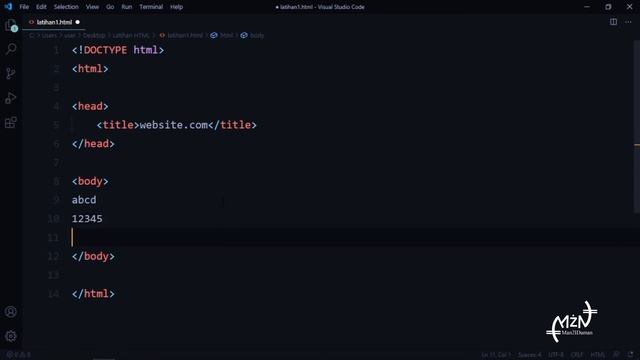Click the opening body tag on line 8

pos(90,181)
